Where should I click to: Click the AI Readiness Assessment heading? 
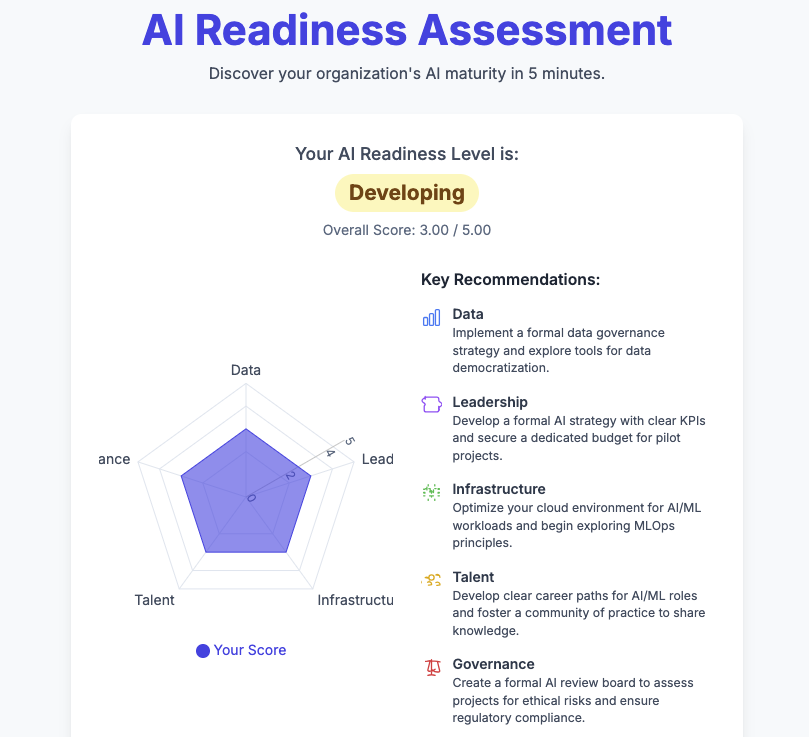[406, 30]
